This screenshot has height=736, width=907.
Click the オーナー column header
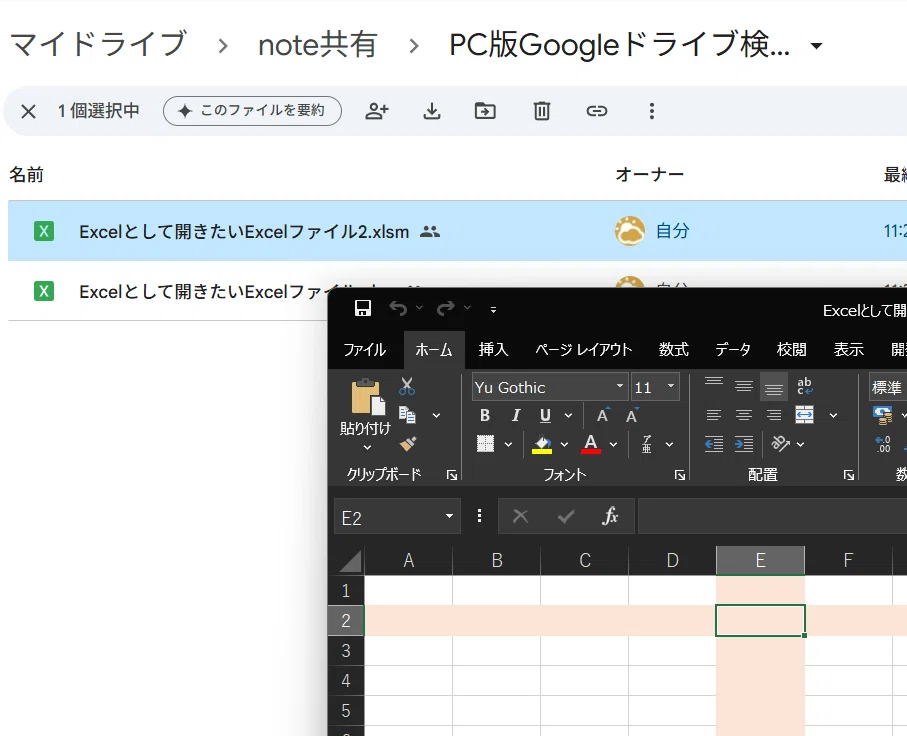650,174
